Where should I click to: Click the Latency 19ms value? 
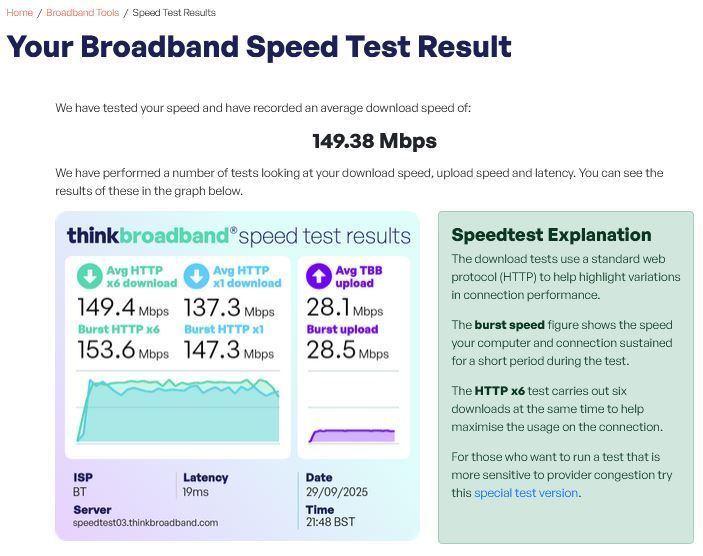pyautogui.click(x=195, y=492)
